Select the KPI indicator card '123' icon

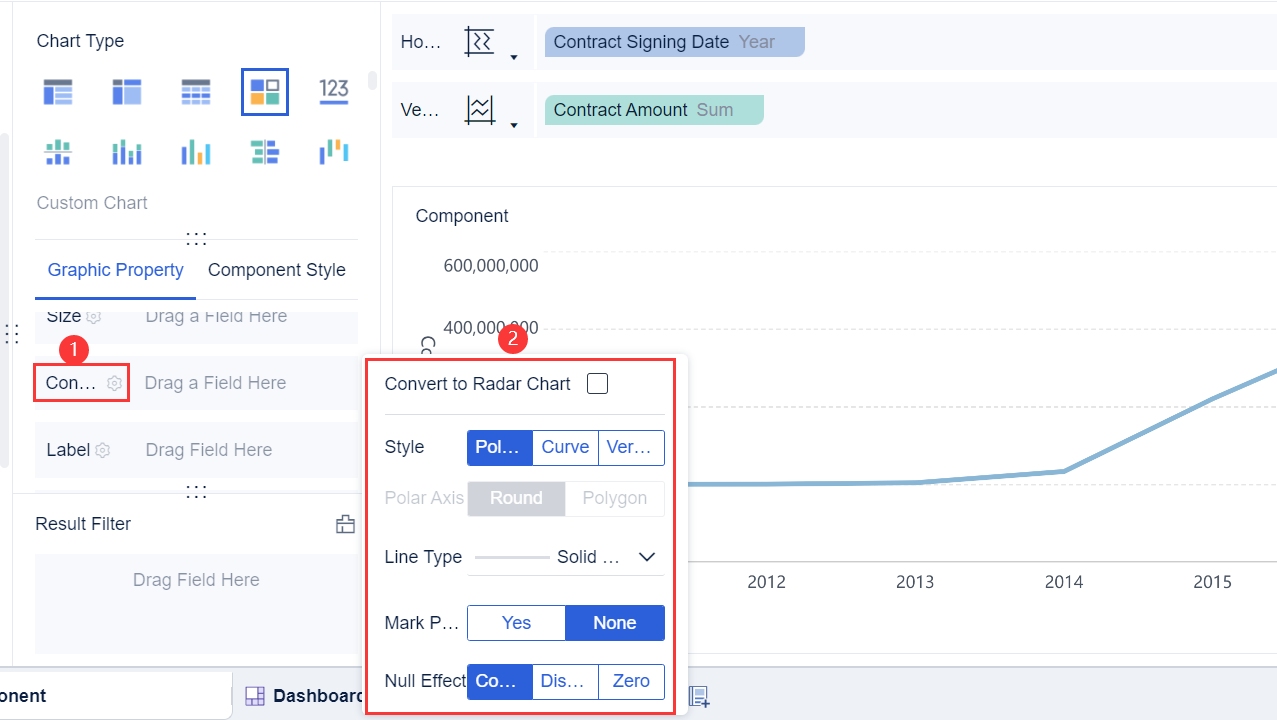[x=334, y=91]
